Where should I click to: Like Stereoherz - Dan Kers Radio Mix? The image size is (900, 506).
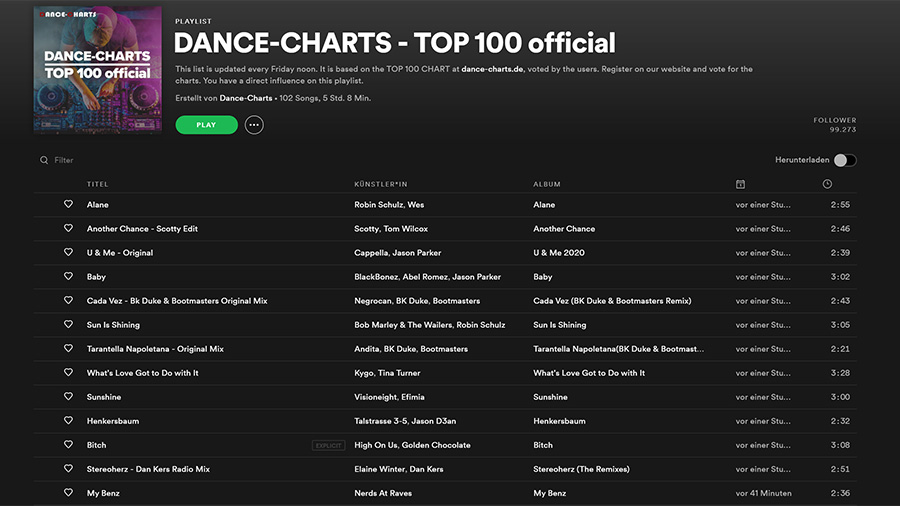point(68,469)
